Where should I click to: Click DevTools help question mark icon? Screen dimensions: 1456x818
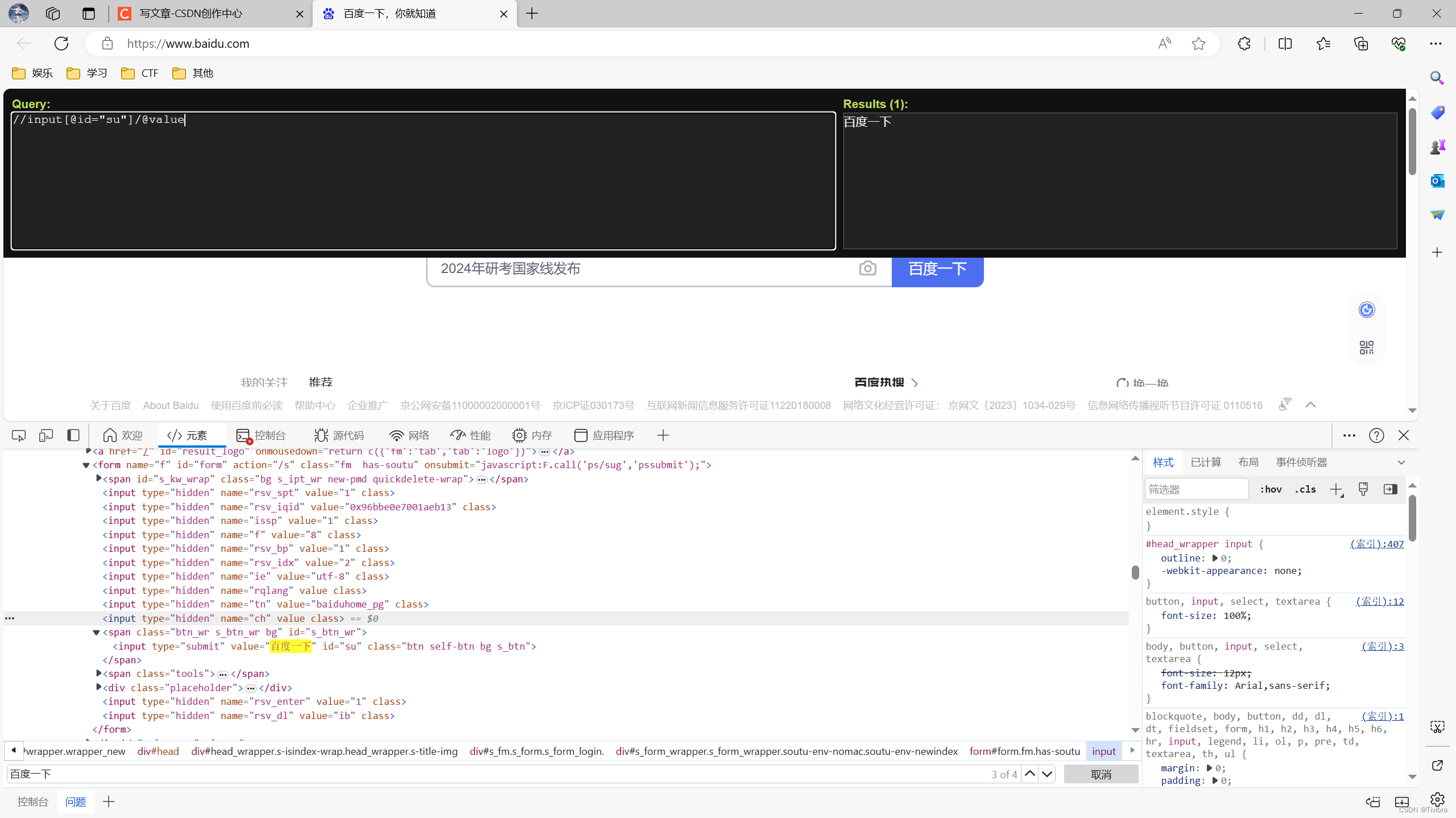1376,436
